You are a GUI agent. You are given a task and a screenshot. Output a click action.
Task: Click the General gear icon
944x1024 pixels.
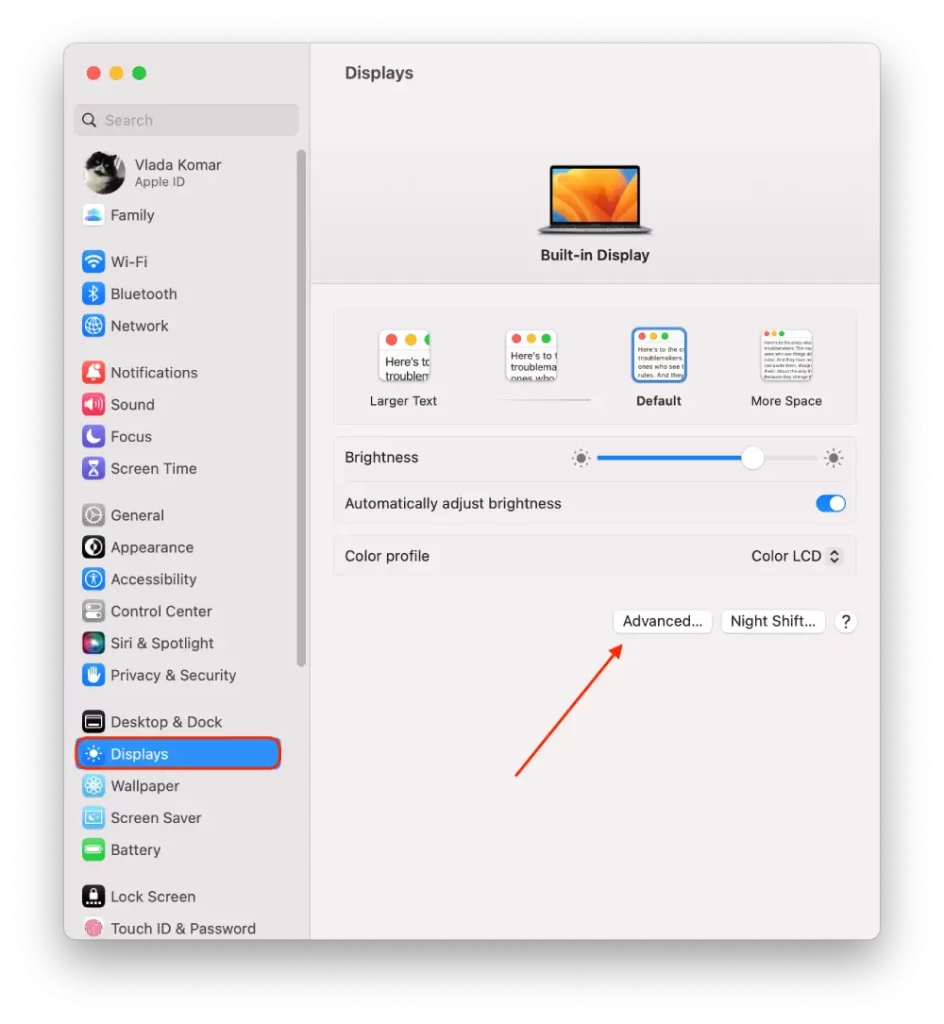click(x=93, y=515)
